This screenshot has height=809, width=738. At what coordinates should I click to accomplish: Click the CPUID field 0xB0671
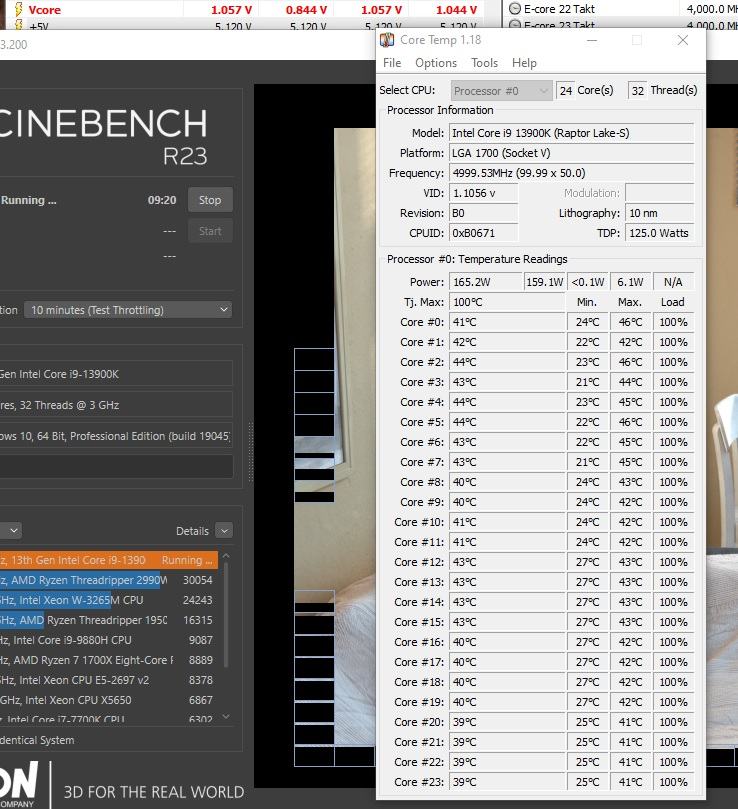(483, 233)
